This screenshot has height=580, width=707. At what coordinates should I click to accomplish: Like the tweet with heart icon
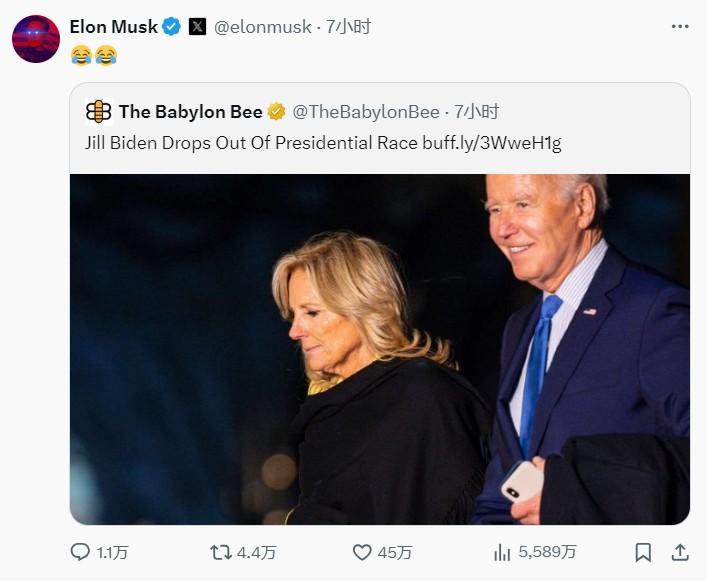coord(363,552)
